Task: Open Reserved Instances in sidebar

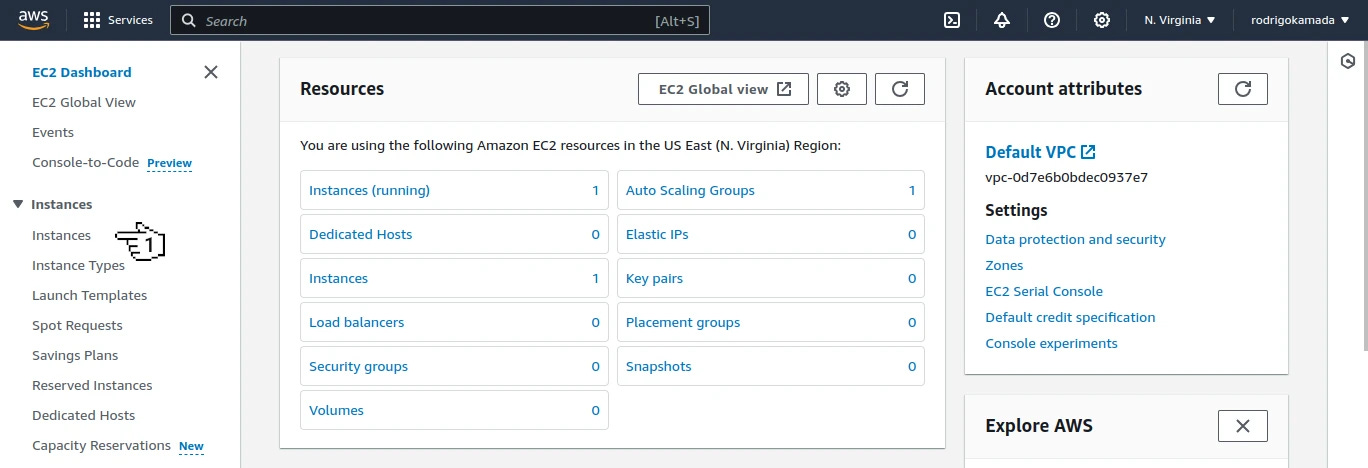Action: click(x=92, y=385)
